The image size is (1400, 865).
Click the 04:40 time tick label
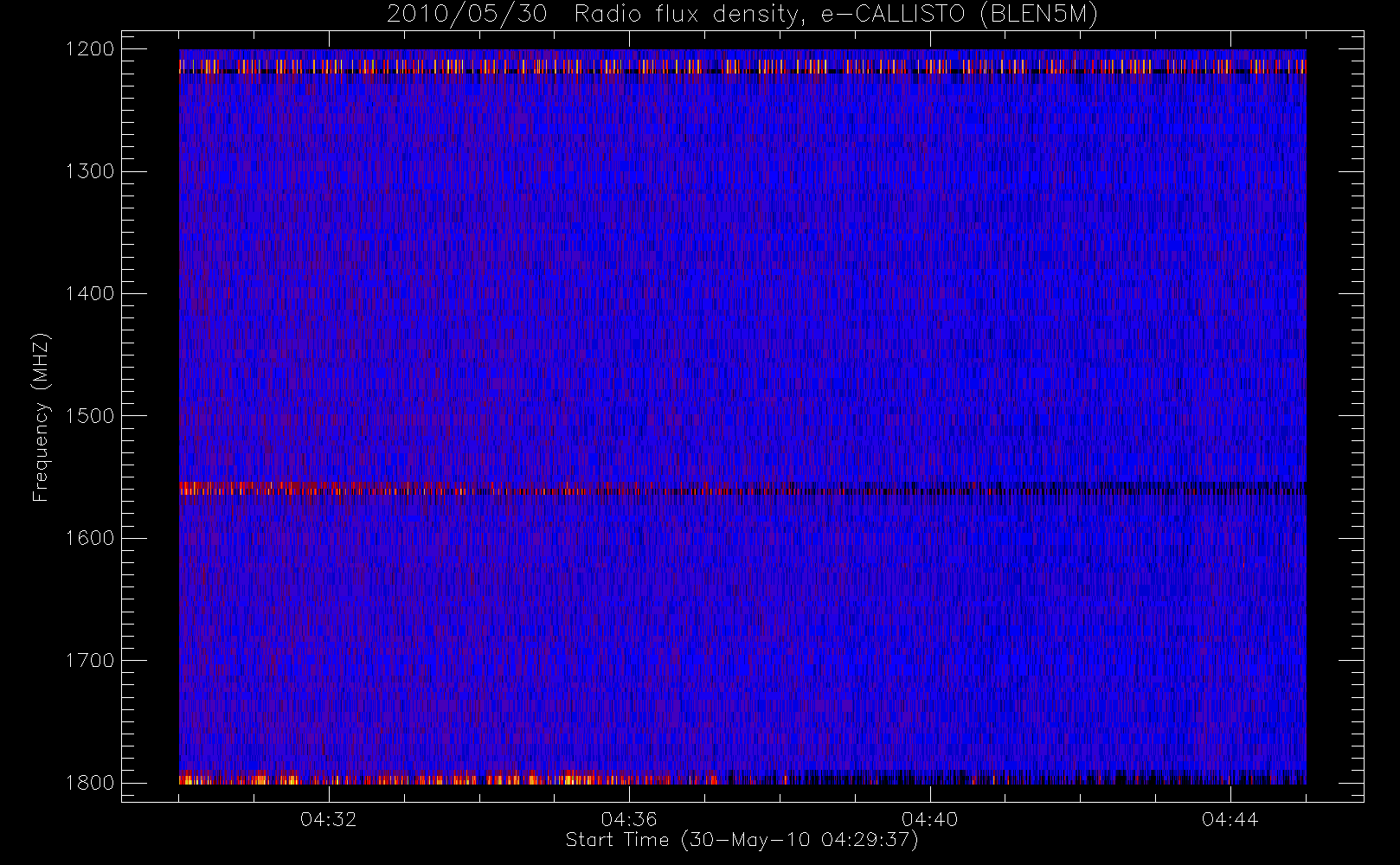[930, 819]
